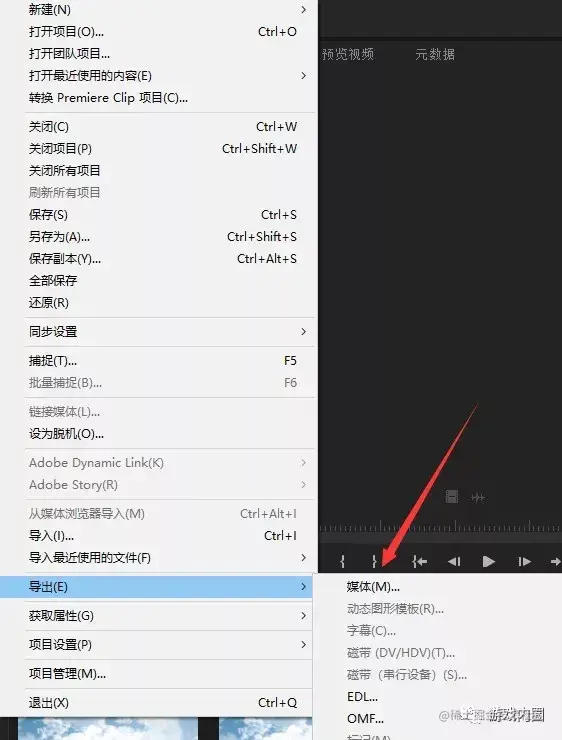This screenshot has height=740, width=562.
Task: Step back one frame
Action: 454,562
